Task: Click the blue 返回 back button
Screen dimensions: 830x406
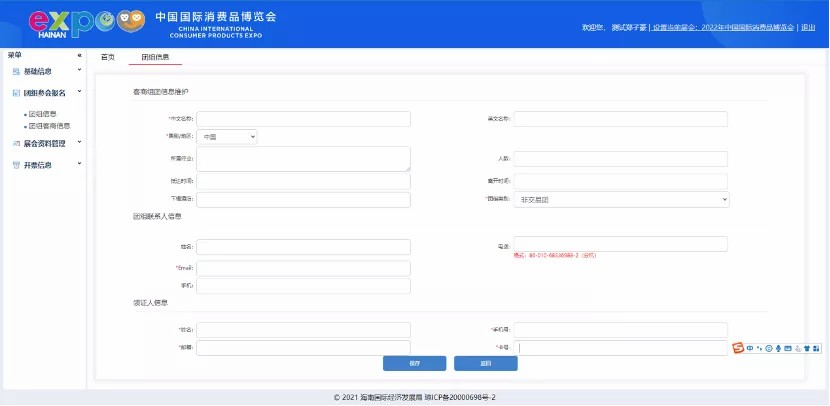Action: tap(486, 364)
